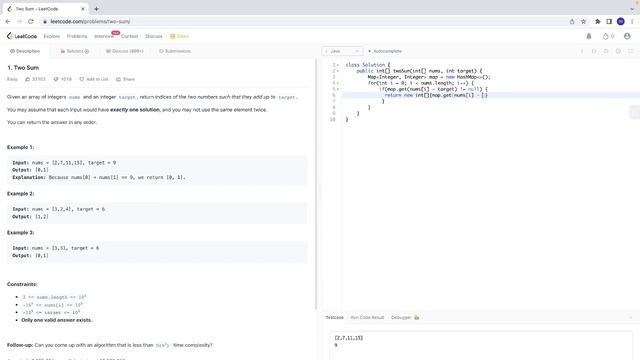Click the 'Easy' difficulty label
The height and width of the screenshot is (360, 640).
point(12,79)
